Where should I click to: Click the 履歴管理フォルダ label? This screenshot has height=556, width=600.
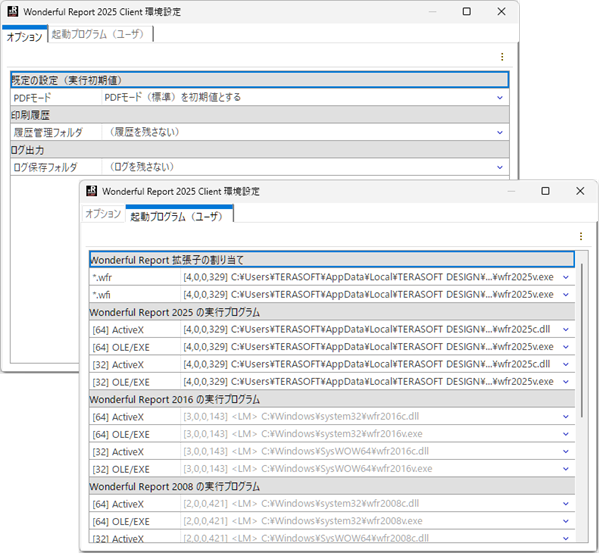click(x=48, y=133)
